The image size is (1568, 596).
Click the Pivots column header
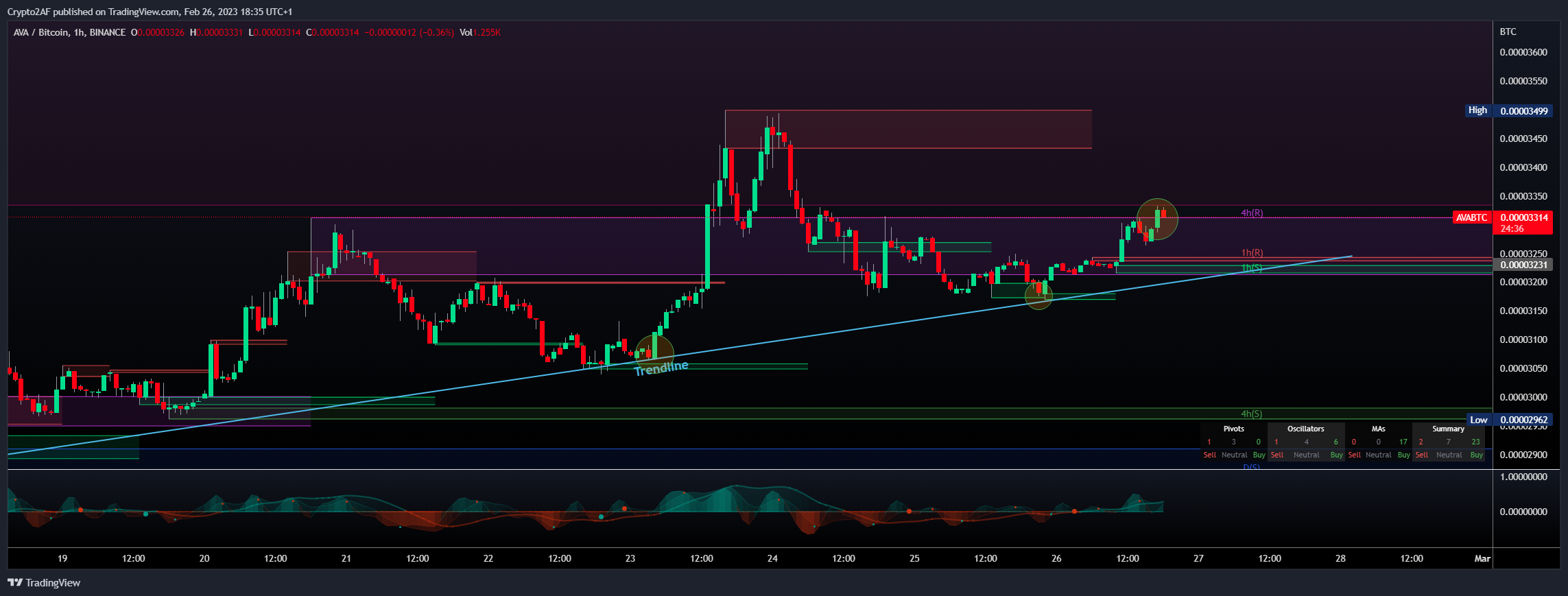point(1234,429)
